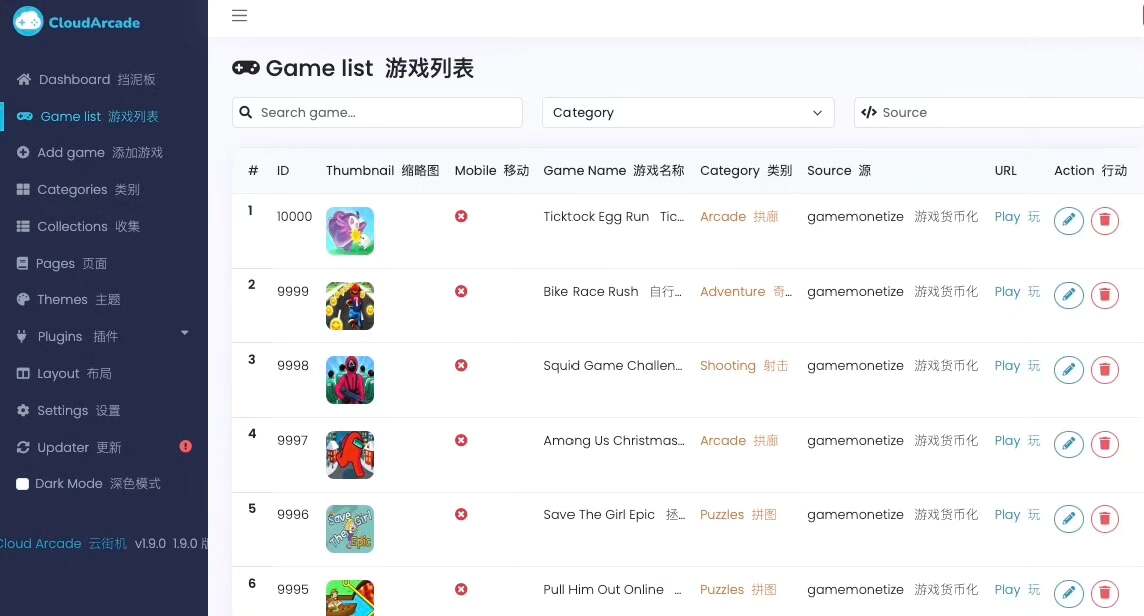Delete the Among Us Christmas game

pyautogui.click(x=1105, y=444)
